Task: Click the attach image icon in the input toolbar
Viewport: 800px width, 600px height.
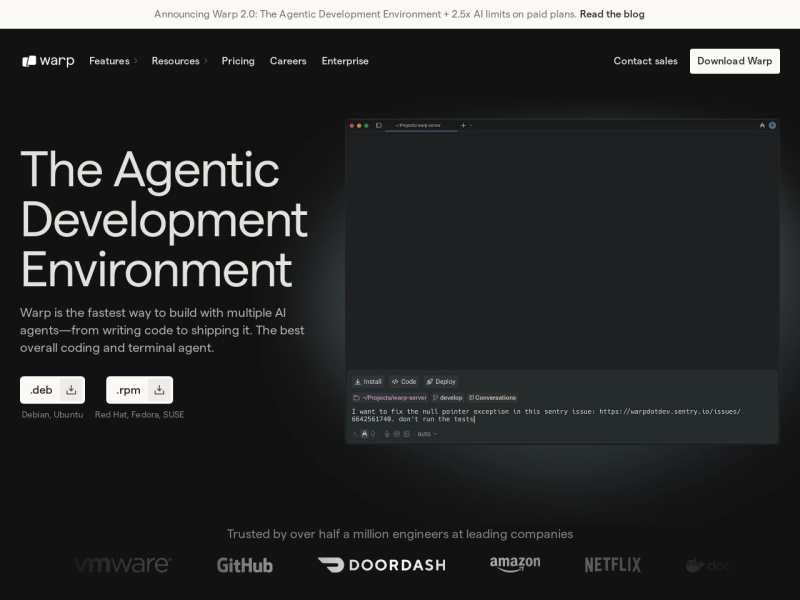Action: pyautogui.click(x=407, y=434)
